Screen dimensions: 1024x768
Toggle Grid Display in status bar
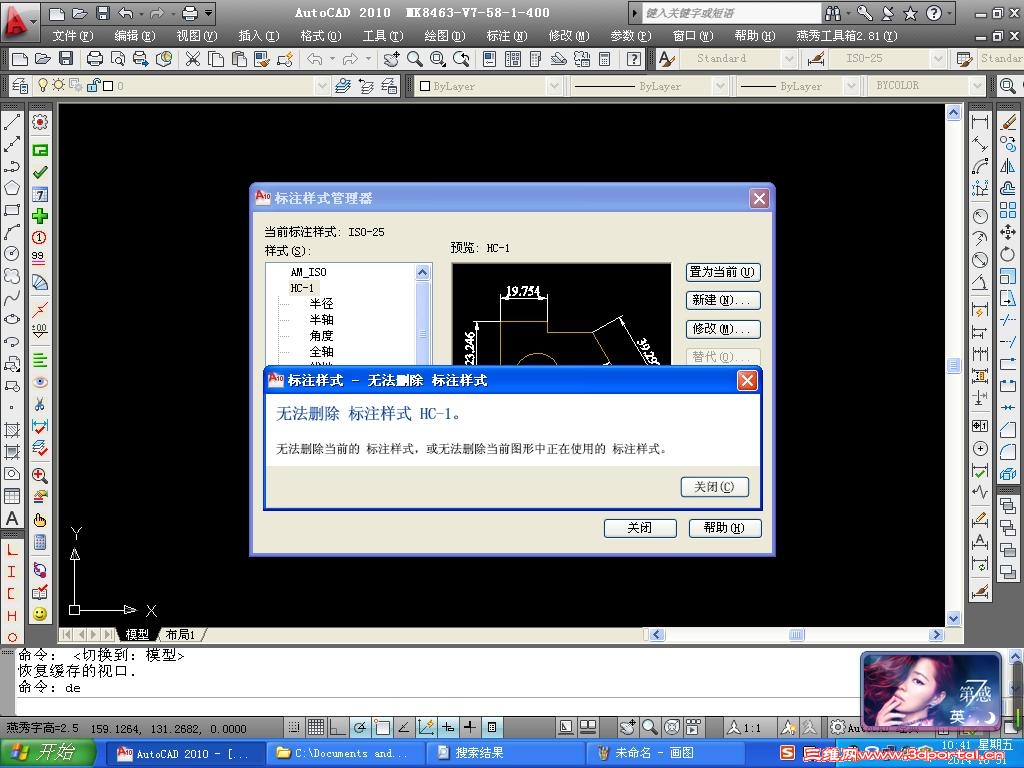(x=316, y=727)
